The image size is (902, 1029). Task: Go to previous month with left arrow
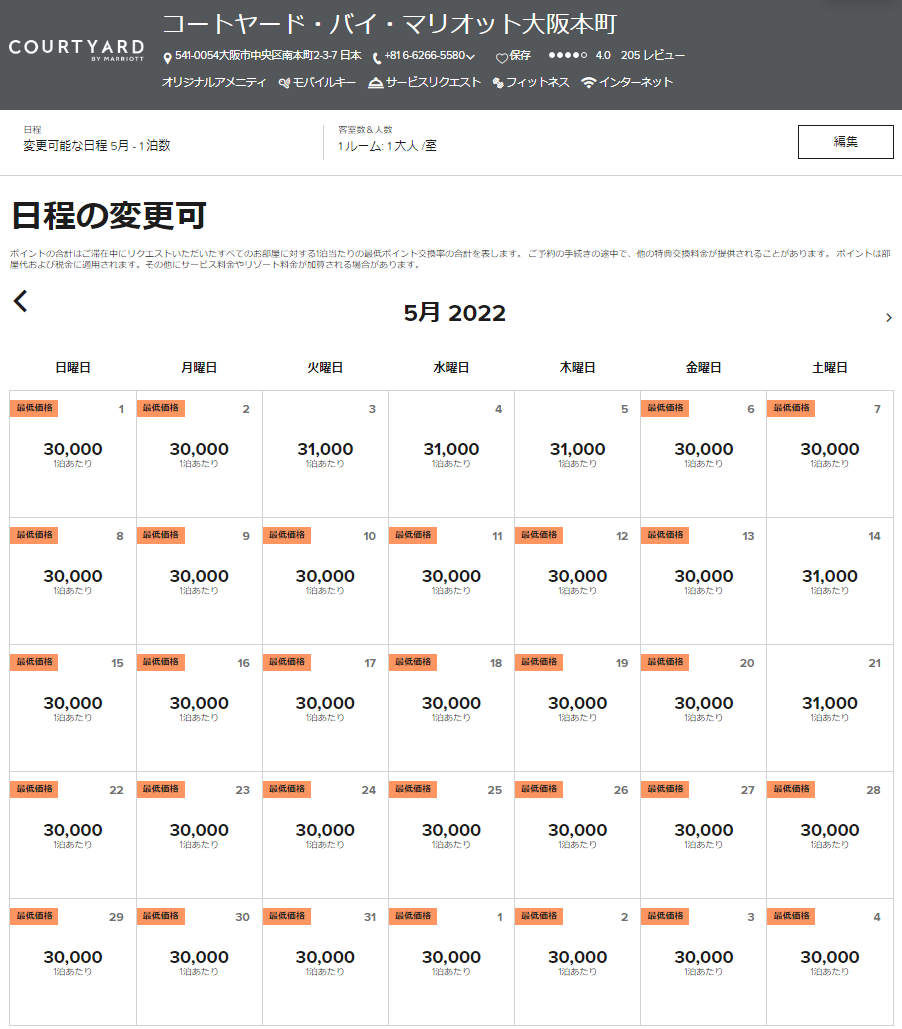pos(20,301)
